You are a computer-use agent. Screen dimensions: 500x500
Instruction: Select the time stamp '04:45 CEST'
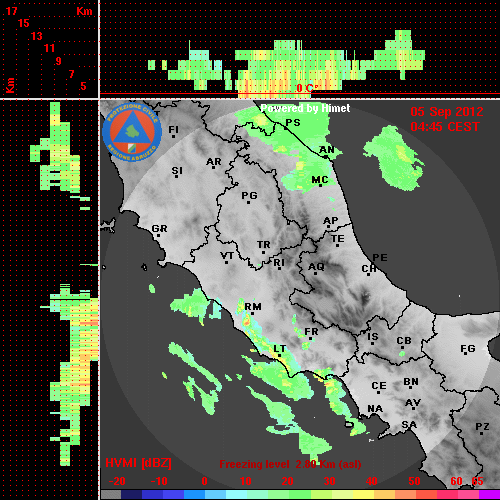[x=445, y=127]
